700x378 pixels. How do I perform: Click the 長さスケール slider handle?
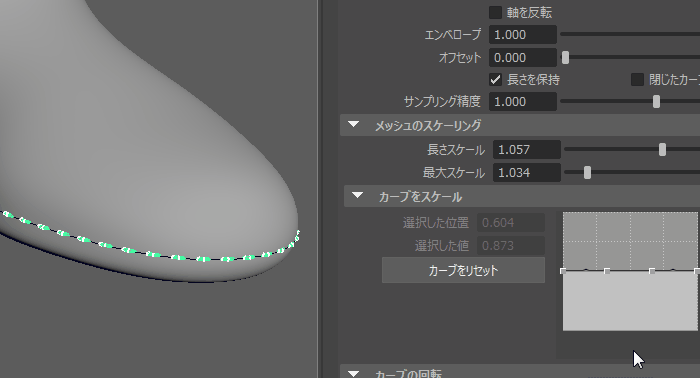click(x=662, y=150)
